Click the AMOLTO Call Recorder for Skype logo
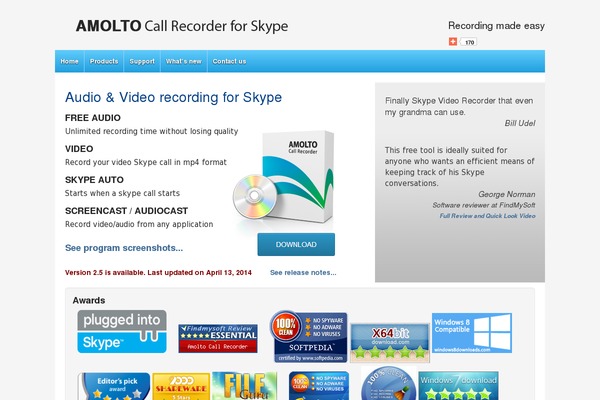This screenshot has width=600, height=400. coord(182,26)
